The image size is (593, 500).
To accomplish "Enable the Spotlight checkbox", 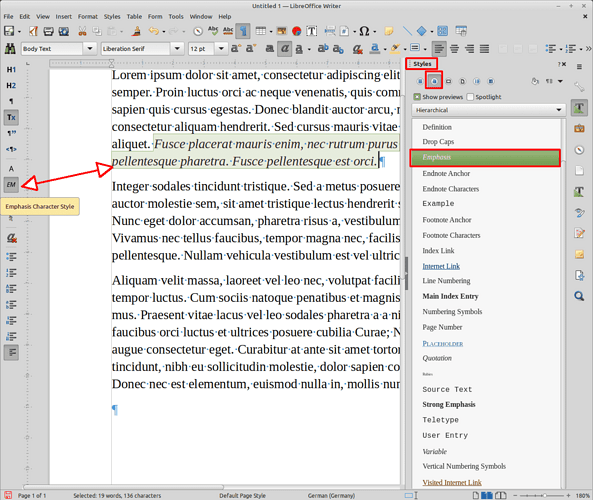I will pos(470,97).
